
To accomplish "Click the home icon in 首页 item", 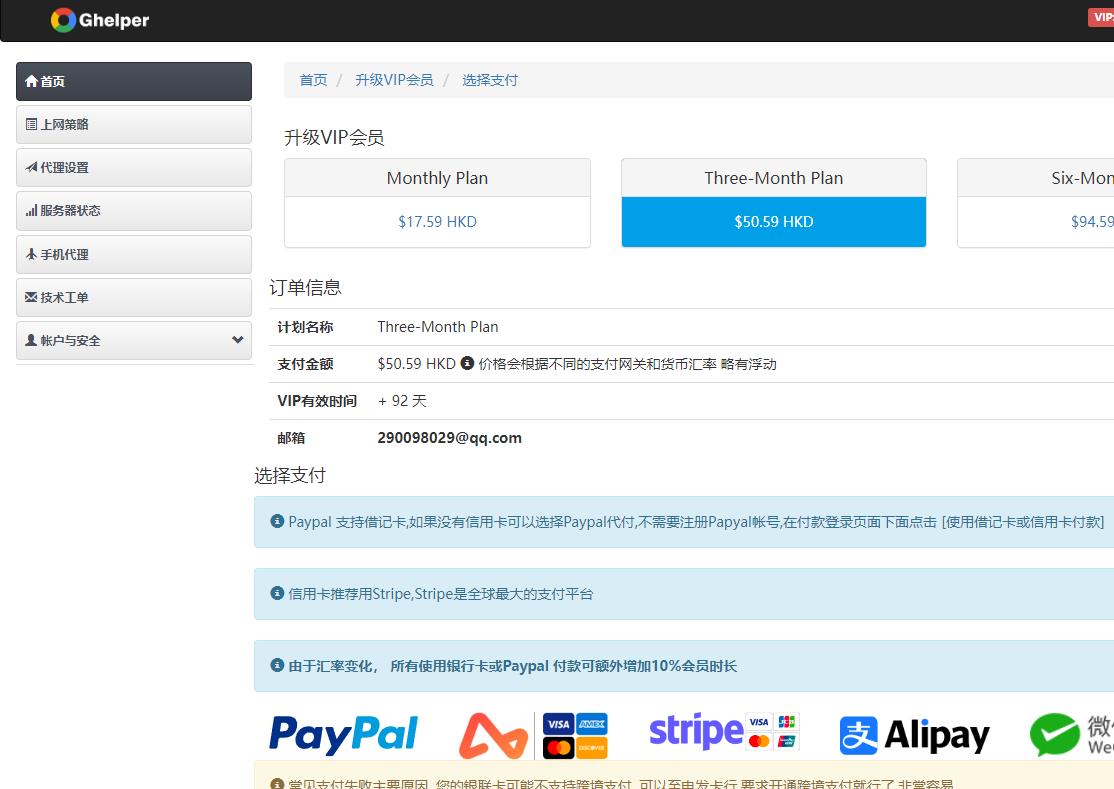I will 31,81.
